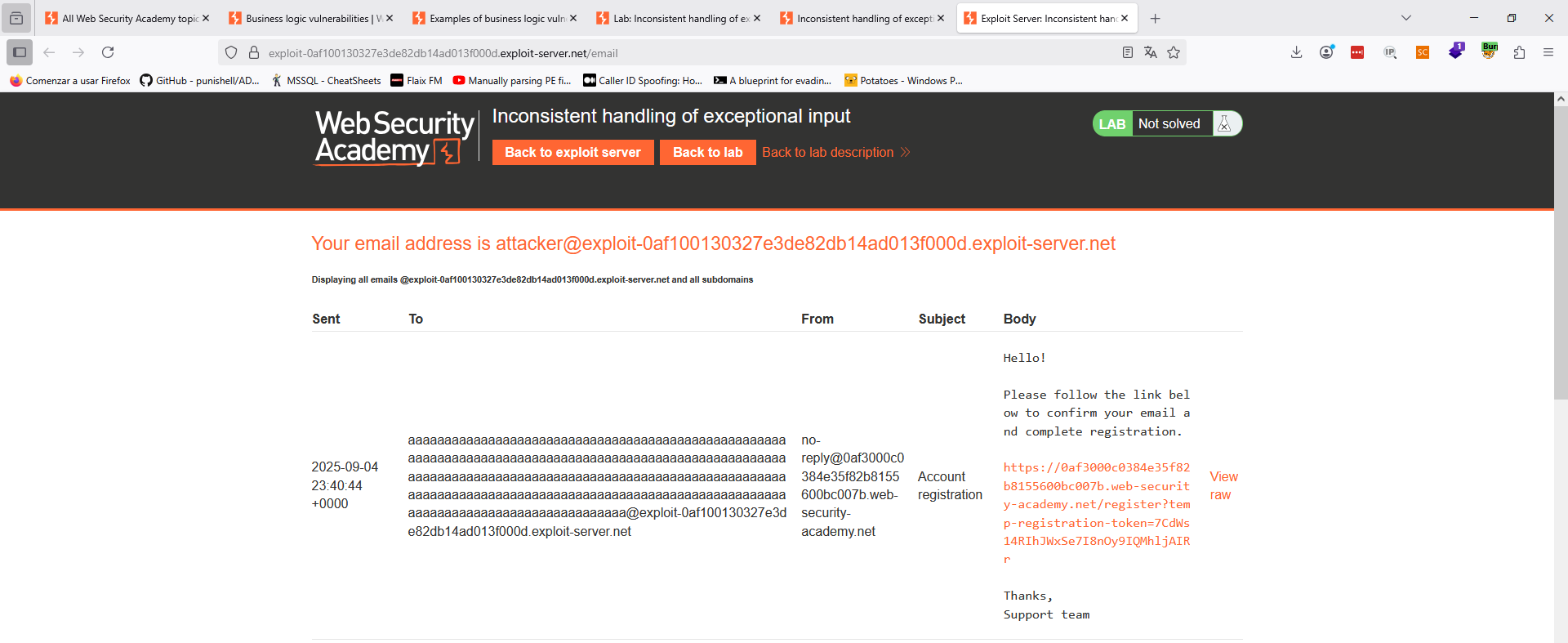Viewport: 1568px width, 643px height.
Task: Toggle reader view icon
Action: coord(1128,52)
